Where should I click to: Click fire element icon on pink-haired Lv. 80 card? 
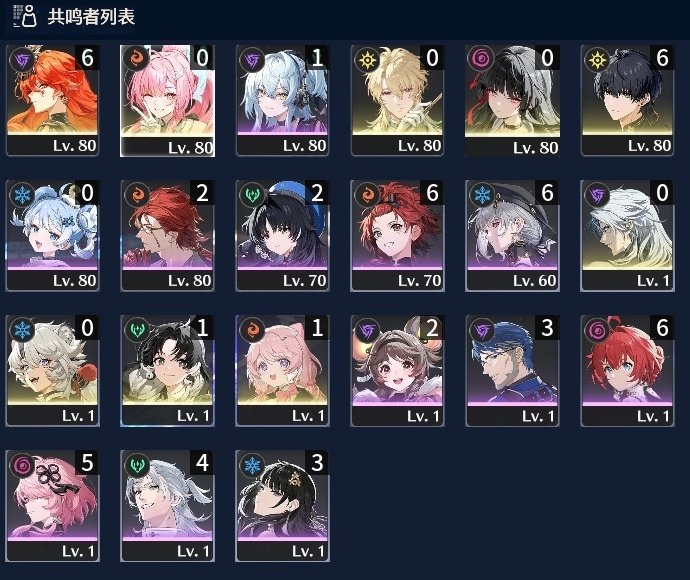point(137,59)
